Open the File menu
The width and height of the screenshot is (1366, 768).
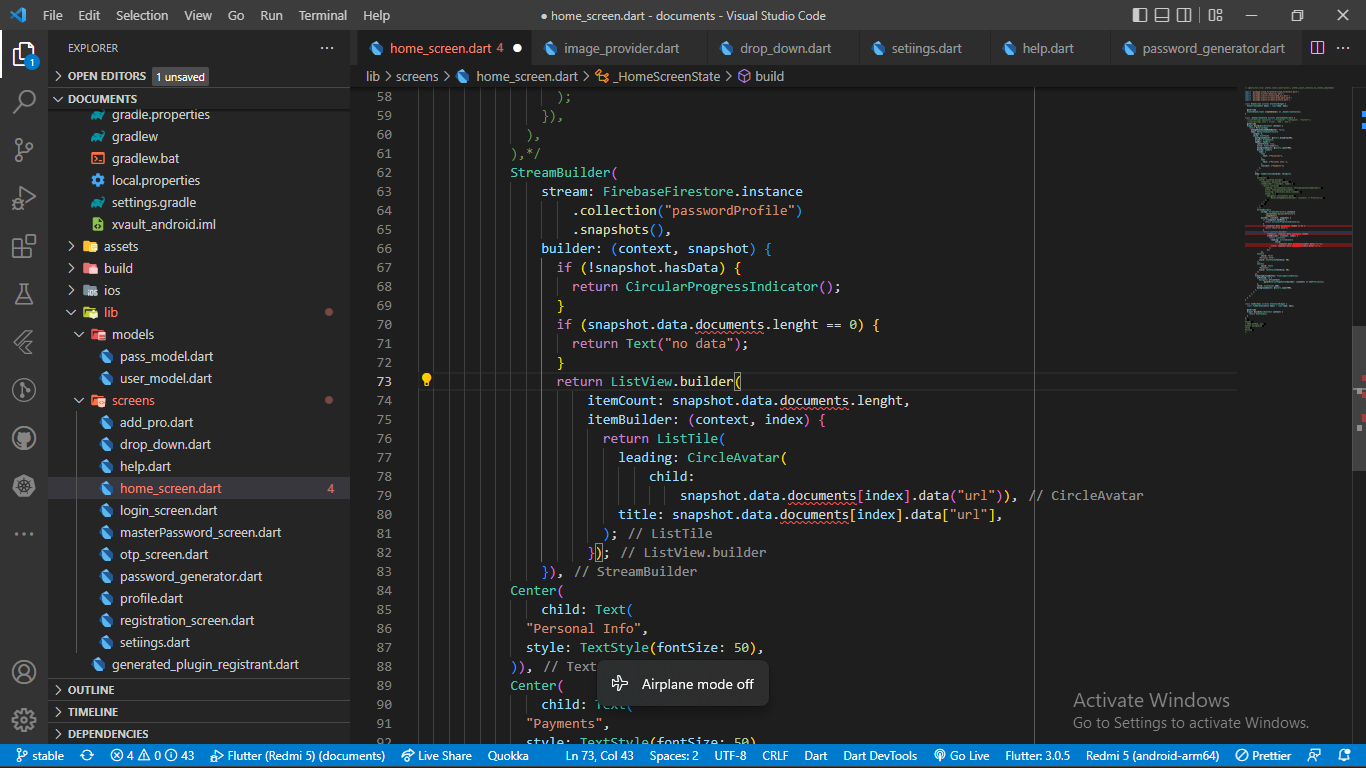(53, 15)
